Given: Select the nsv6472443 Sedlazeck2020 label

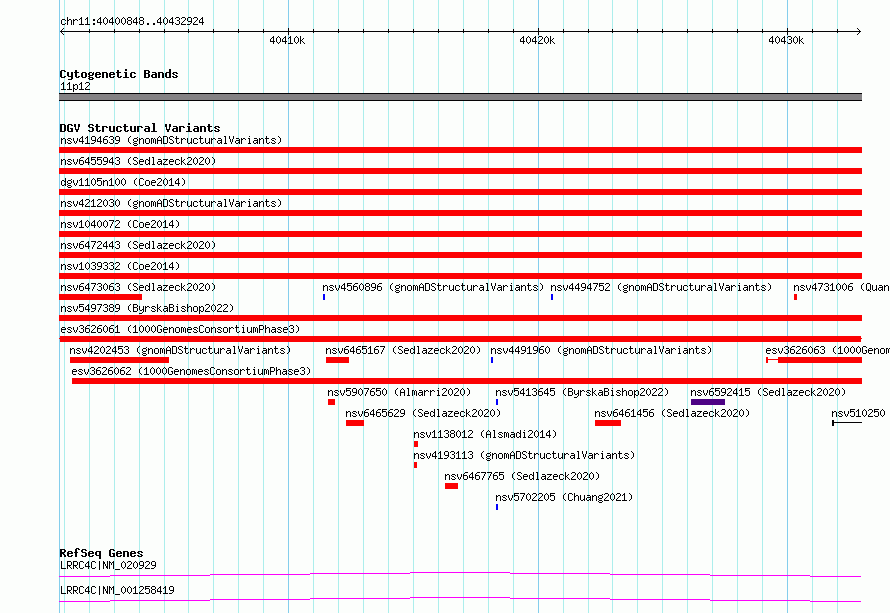Looking at the screenshot, I should pyautogui.click(x=138, y=245).
